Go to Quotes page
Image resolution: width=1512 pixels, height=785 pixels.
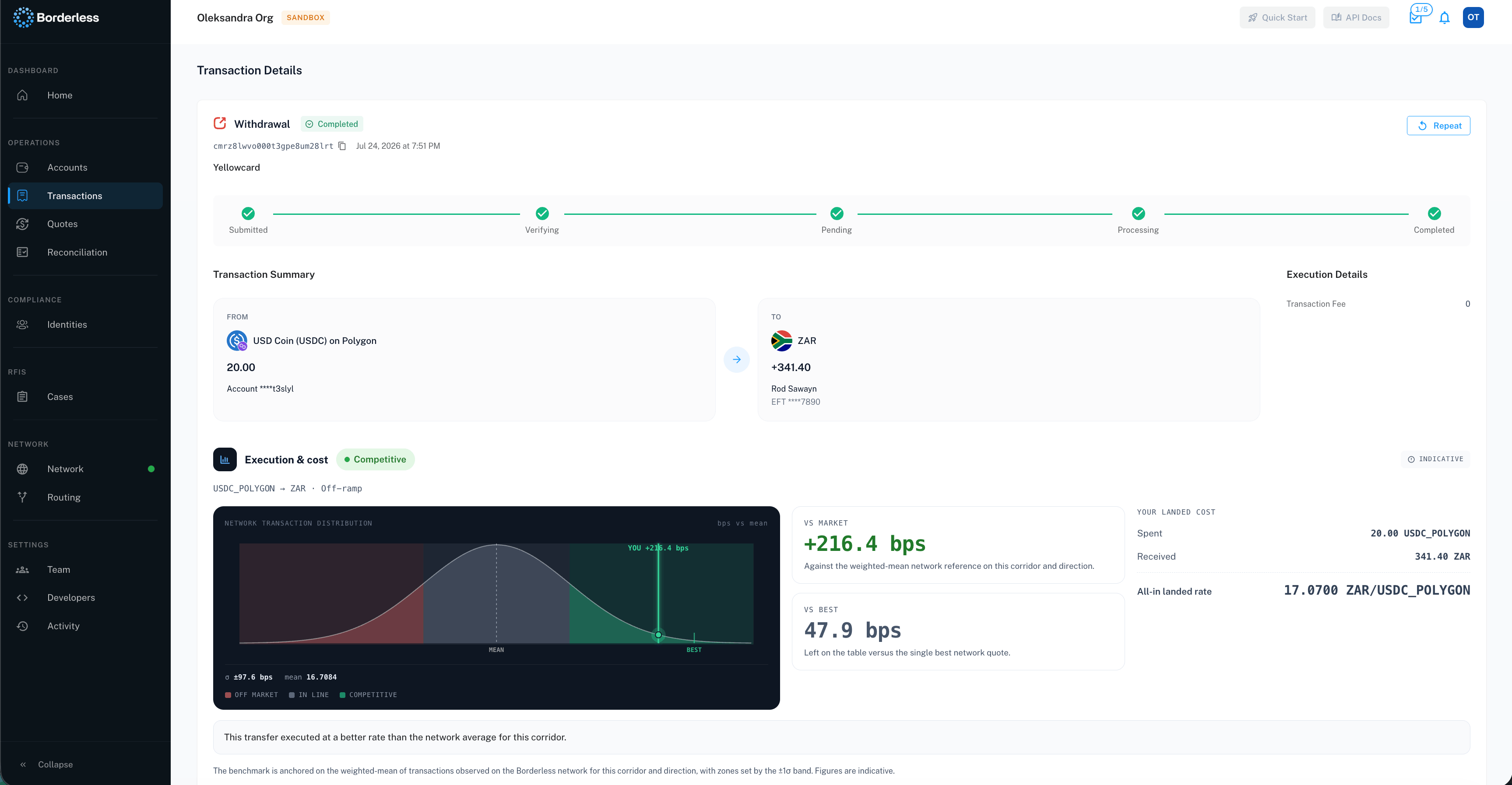point(85,224)
